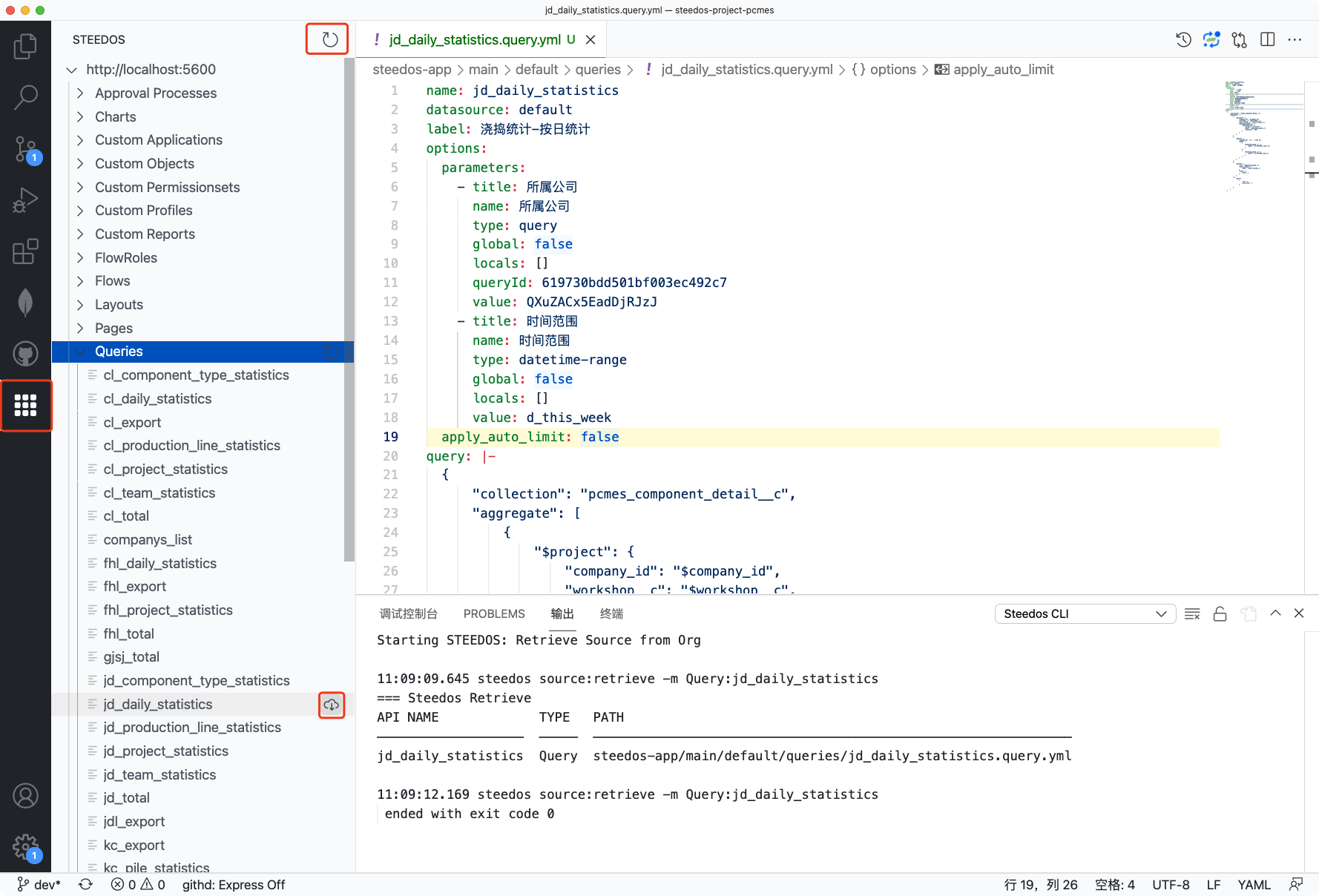Click the queries breadcrumb segment
1319x896 pixels.
[598, 70]
